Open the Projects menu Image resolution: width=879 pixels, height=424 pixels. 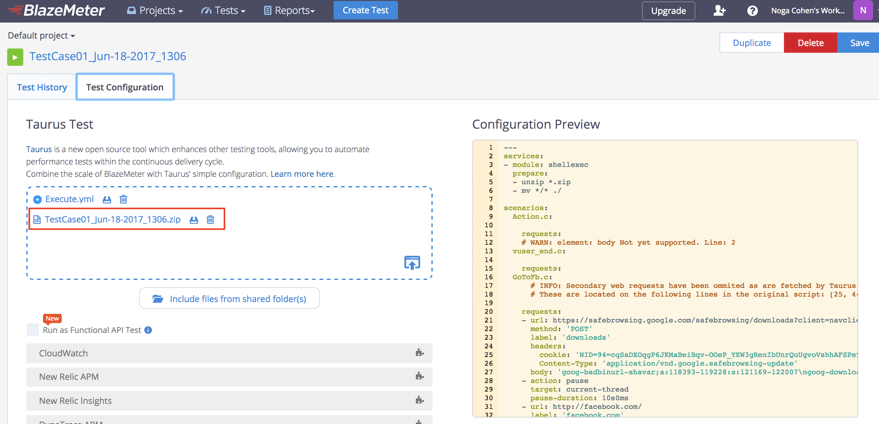pos(155,11)
